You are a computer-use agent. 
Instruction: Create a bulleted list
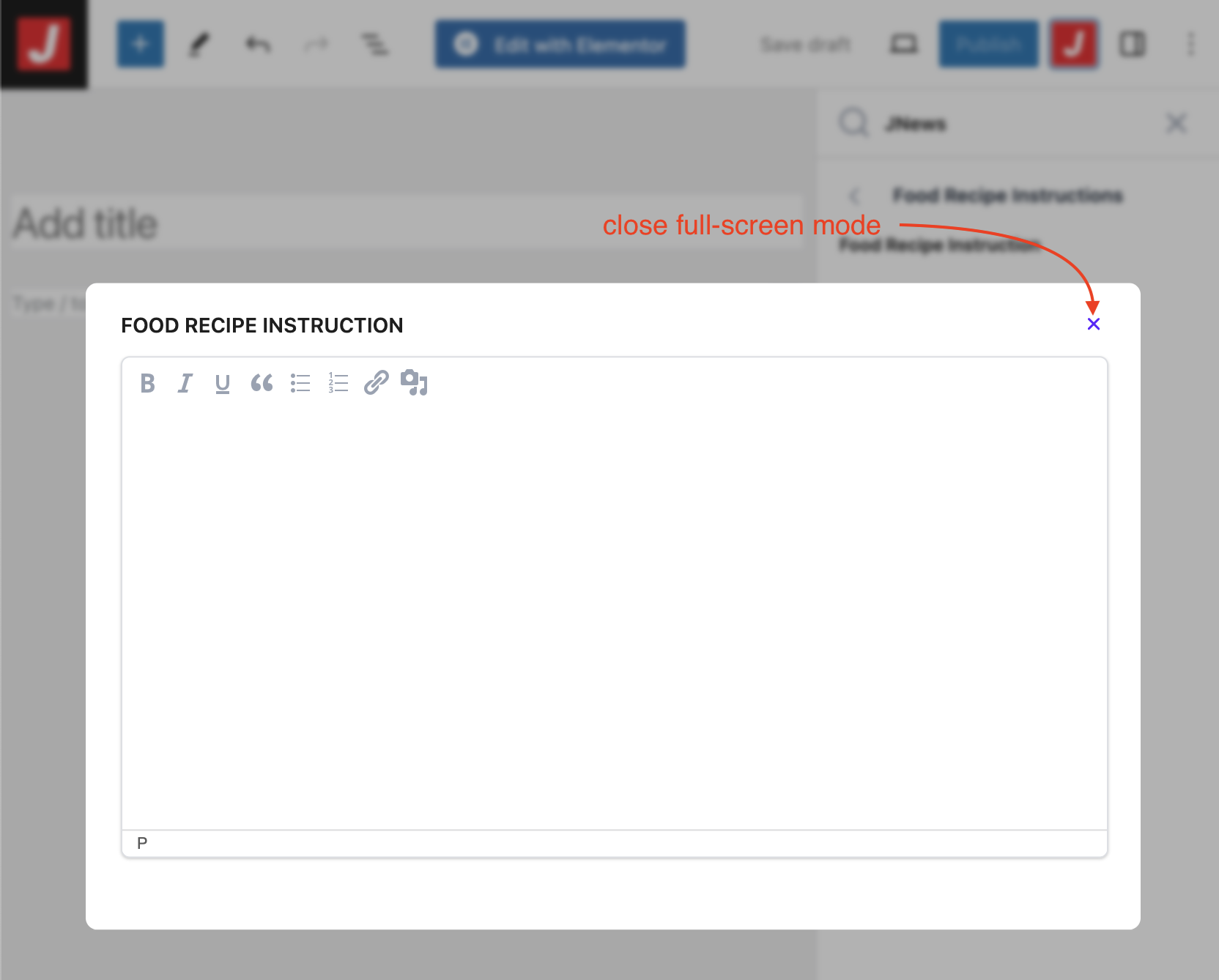click(x=300, y=383)
